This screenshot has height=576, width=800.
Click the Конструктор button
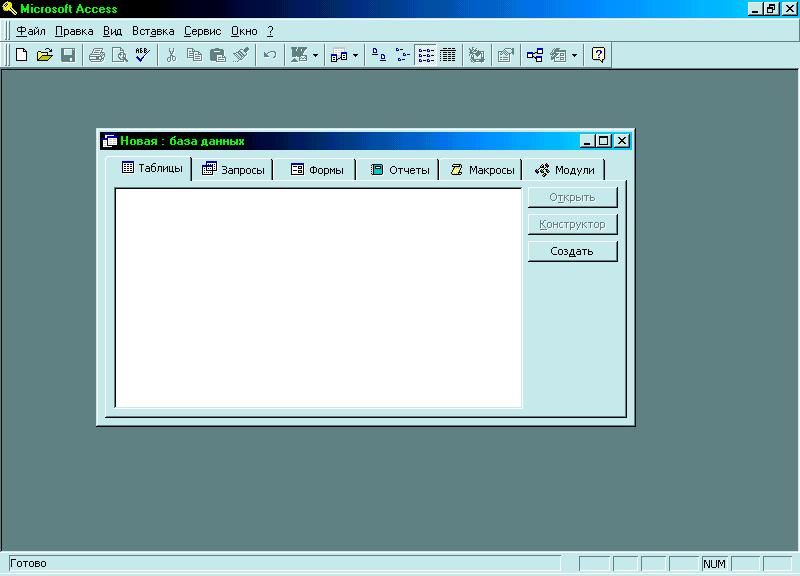tap(572, 224)
